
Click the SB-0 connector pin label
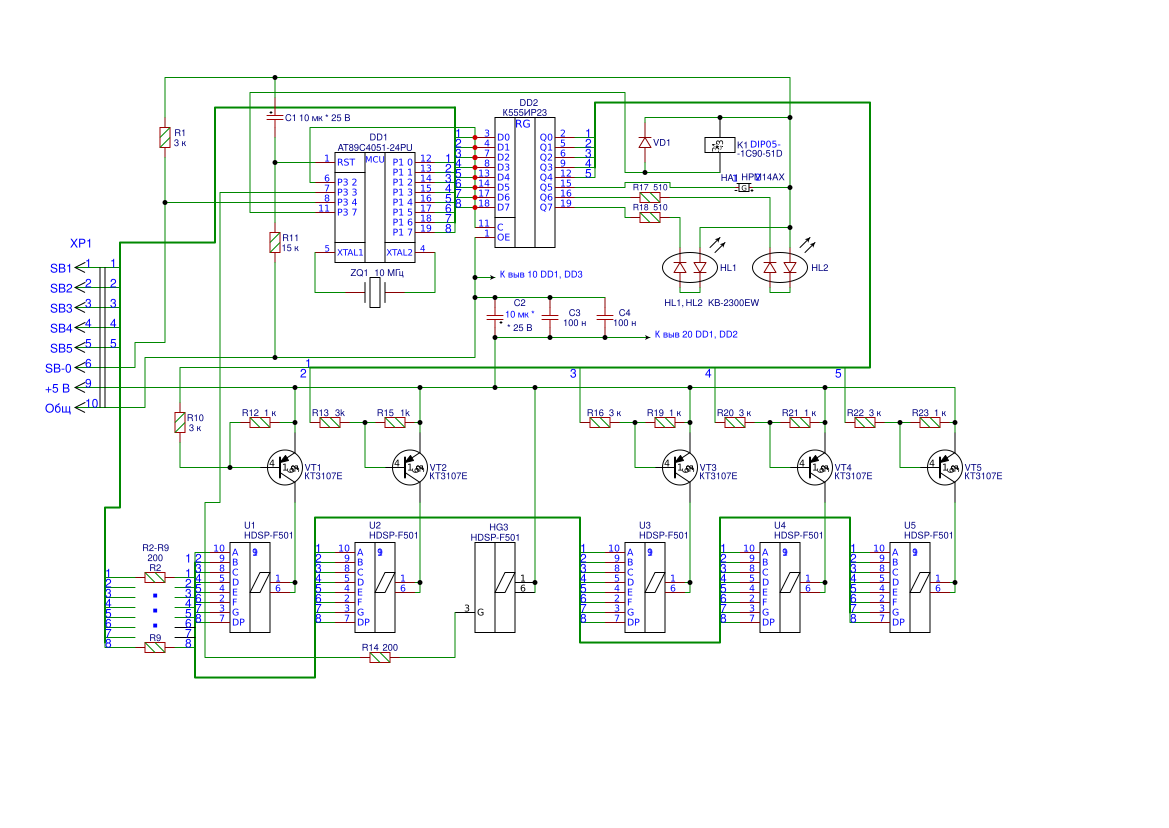point(58,368)
